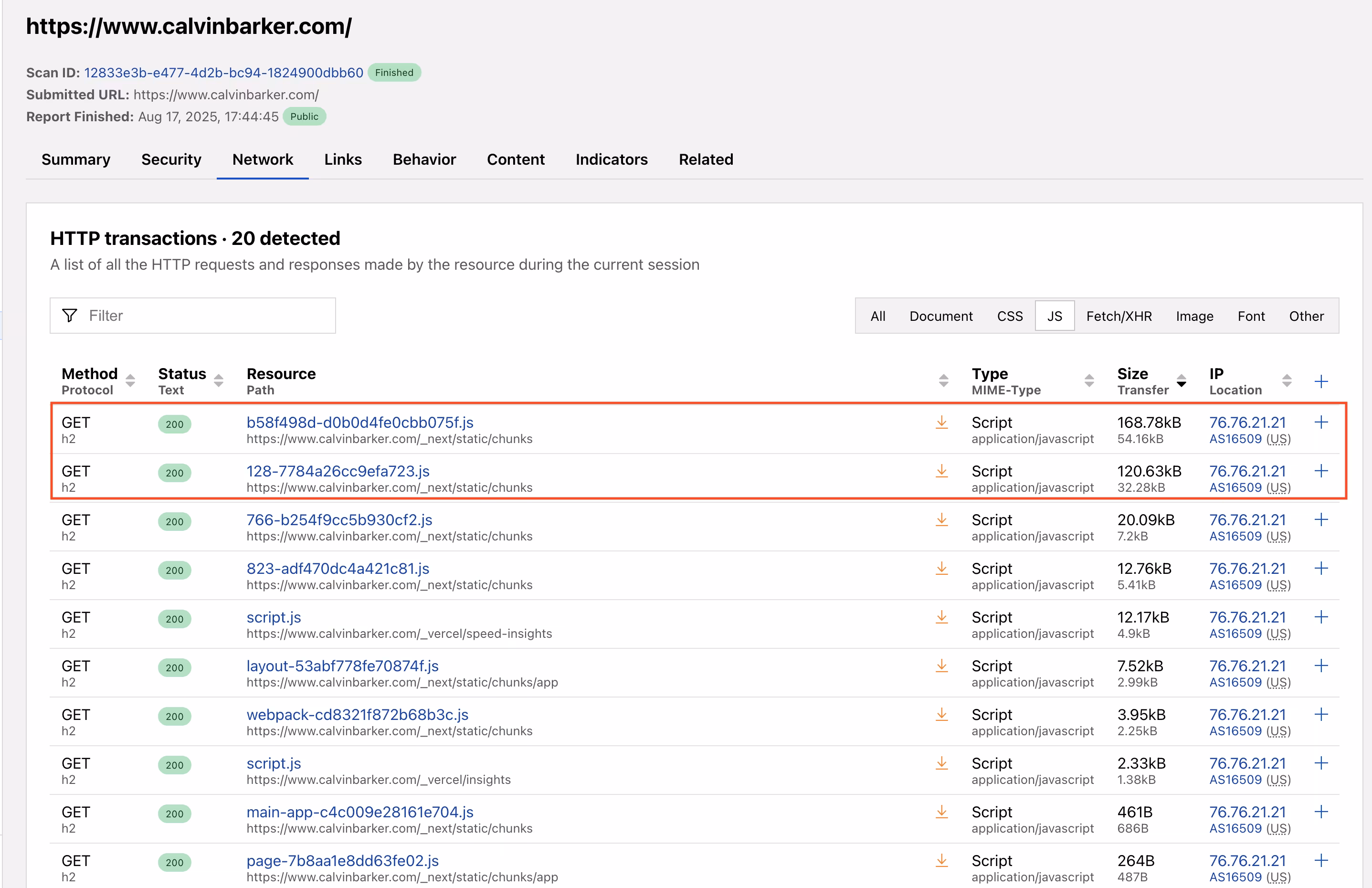Download the webpack-cd8321f872b68b3c.js file
Image resolution: width=1372 pixels, height=888 pixels.
[942, 714]
